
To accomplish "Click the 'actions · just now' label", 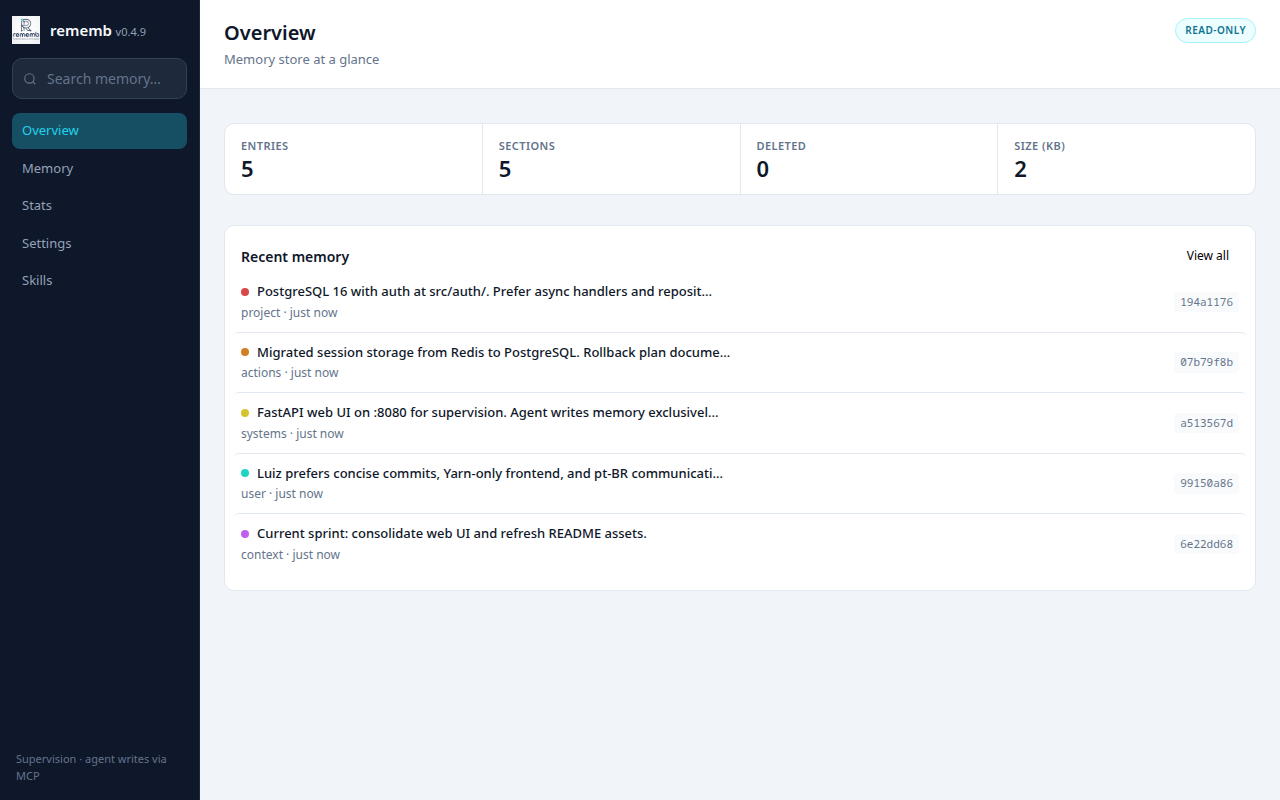I will [290, 373].
